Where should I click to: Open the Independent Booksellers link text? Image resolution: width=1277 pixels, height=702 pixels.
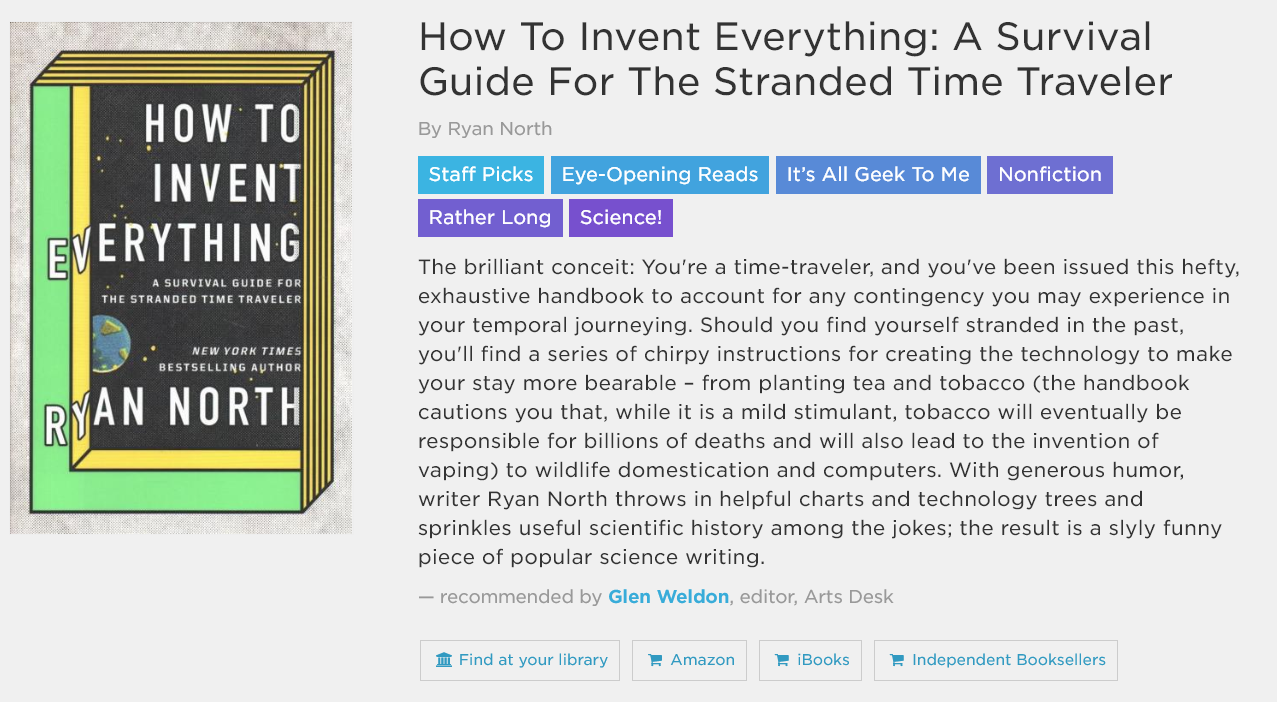coord(1008,660)
